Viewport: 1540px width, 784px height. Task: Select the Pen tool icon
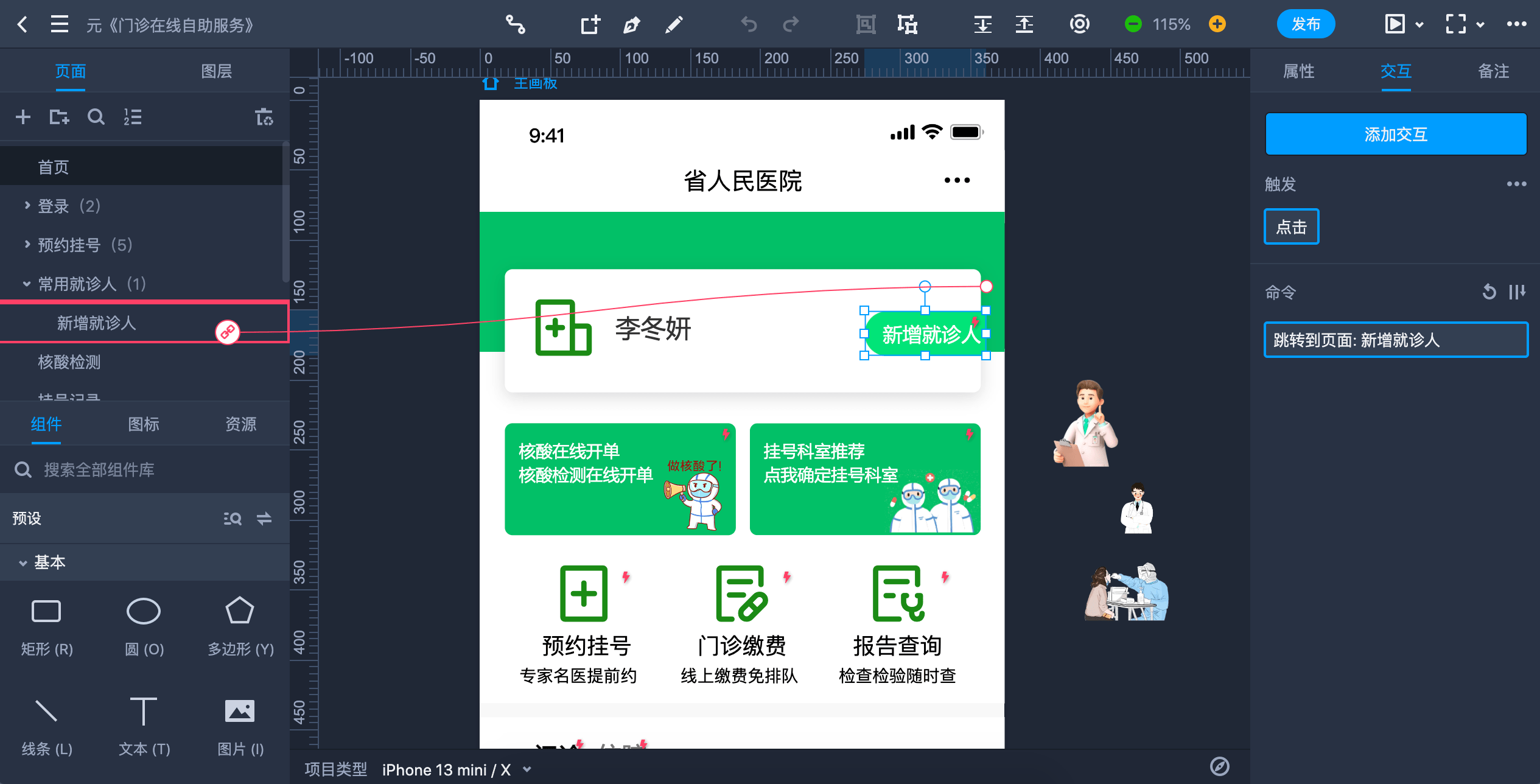pyautogui.click(x=632, y=24)
